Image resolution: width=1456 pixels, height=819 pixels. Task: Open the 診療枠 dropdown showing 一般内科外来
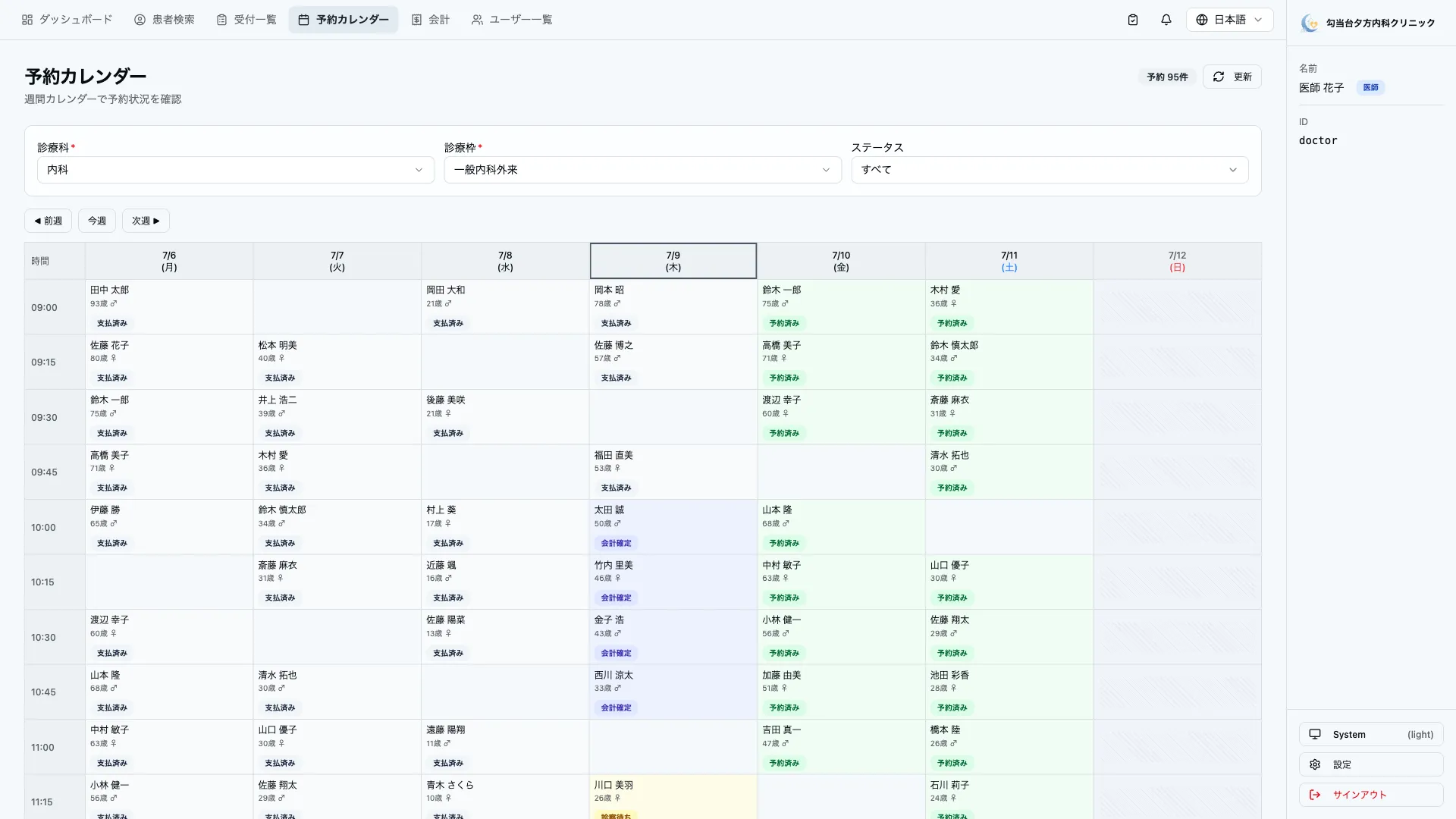[x=642, y=170]
